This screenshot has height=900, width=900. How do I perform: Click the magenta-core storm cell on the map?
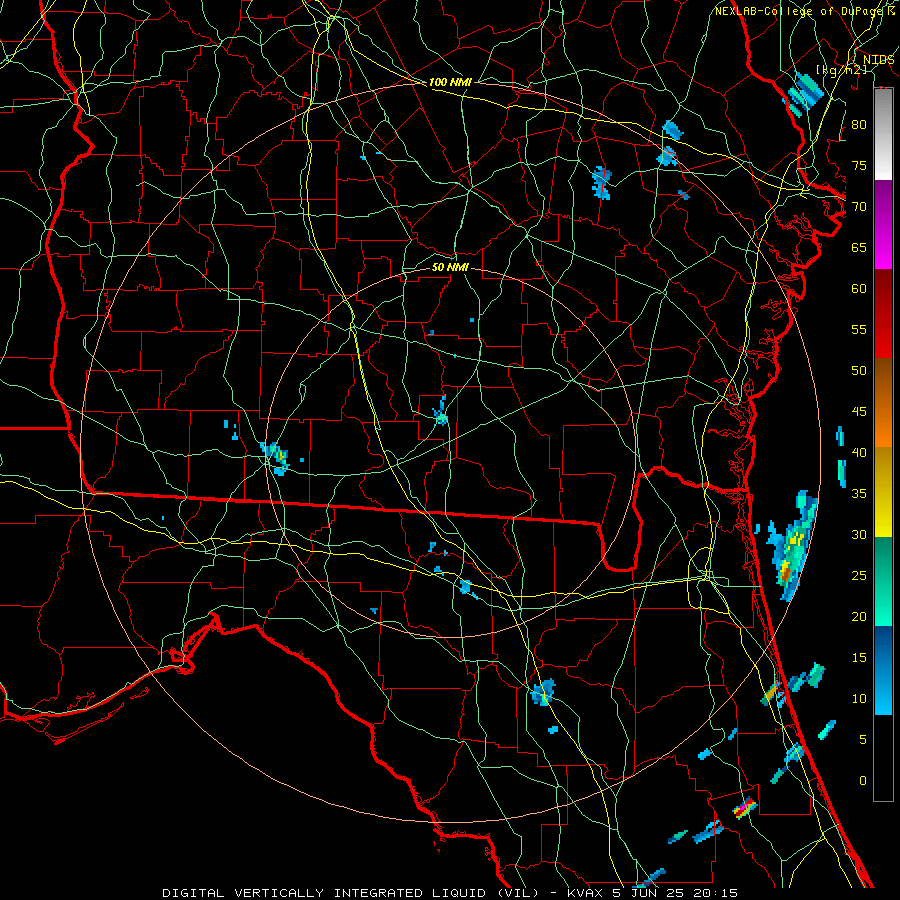tap(744, 808)
